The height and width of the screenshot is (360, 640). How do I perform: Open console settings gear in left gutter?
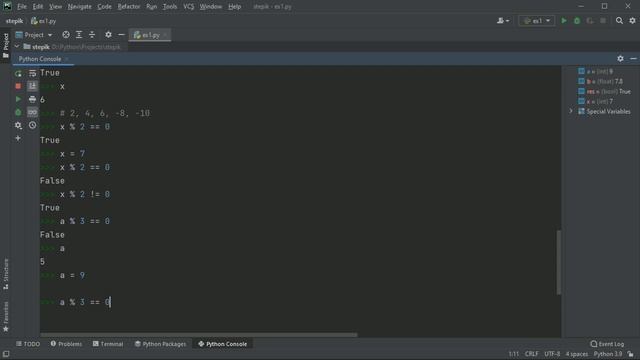(x=18, y=125)
